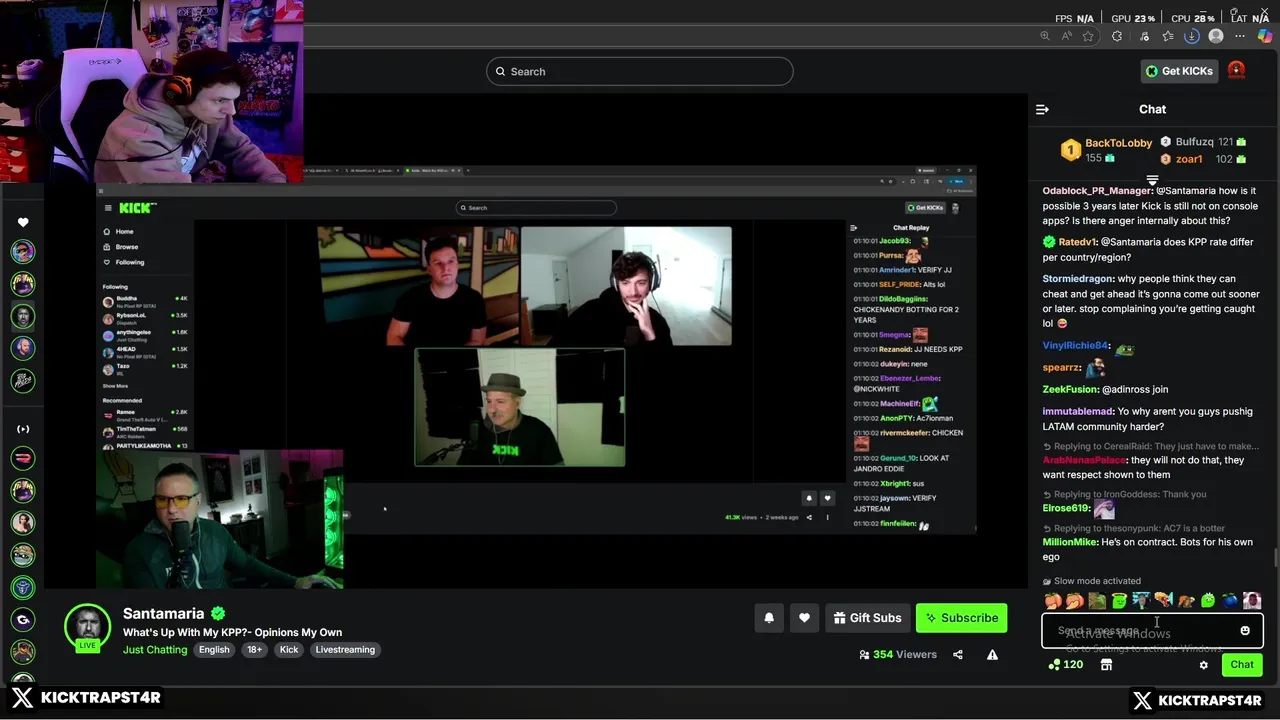This screenshot has width=1280, height=720.
Task: Click the main stream video player
Action: (x=535, y=340)
